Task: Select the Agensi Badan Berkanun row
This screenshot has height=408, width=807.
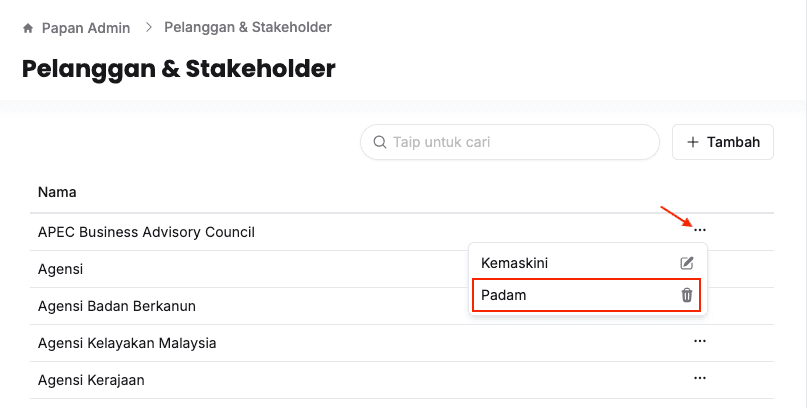Action: (116, 306)
